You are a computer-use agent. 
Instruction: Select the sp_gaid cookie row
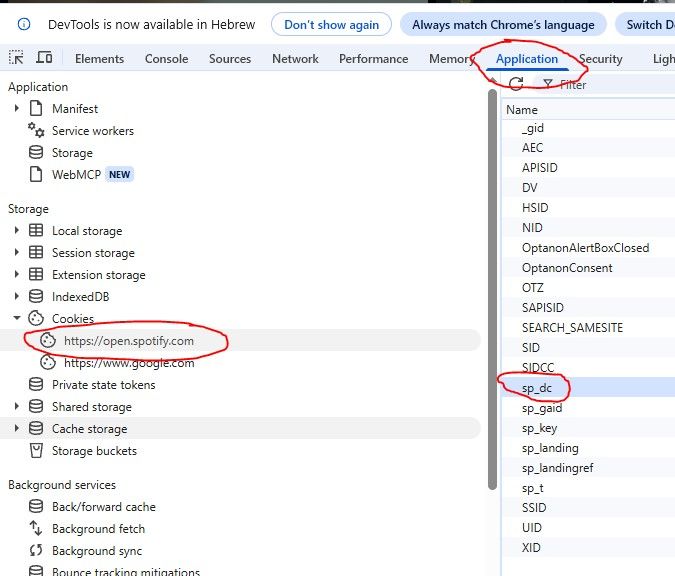tap(588, 408)
